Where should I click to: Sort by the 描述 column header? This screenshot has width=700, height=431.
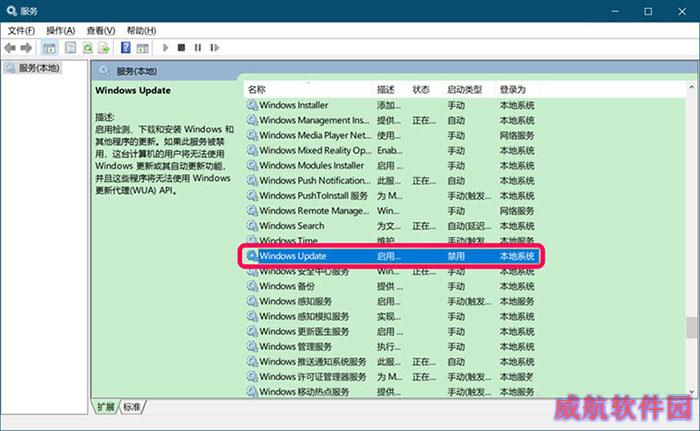click(x=391, y=89)
